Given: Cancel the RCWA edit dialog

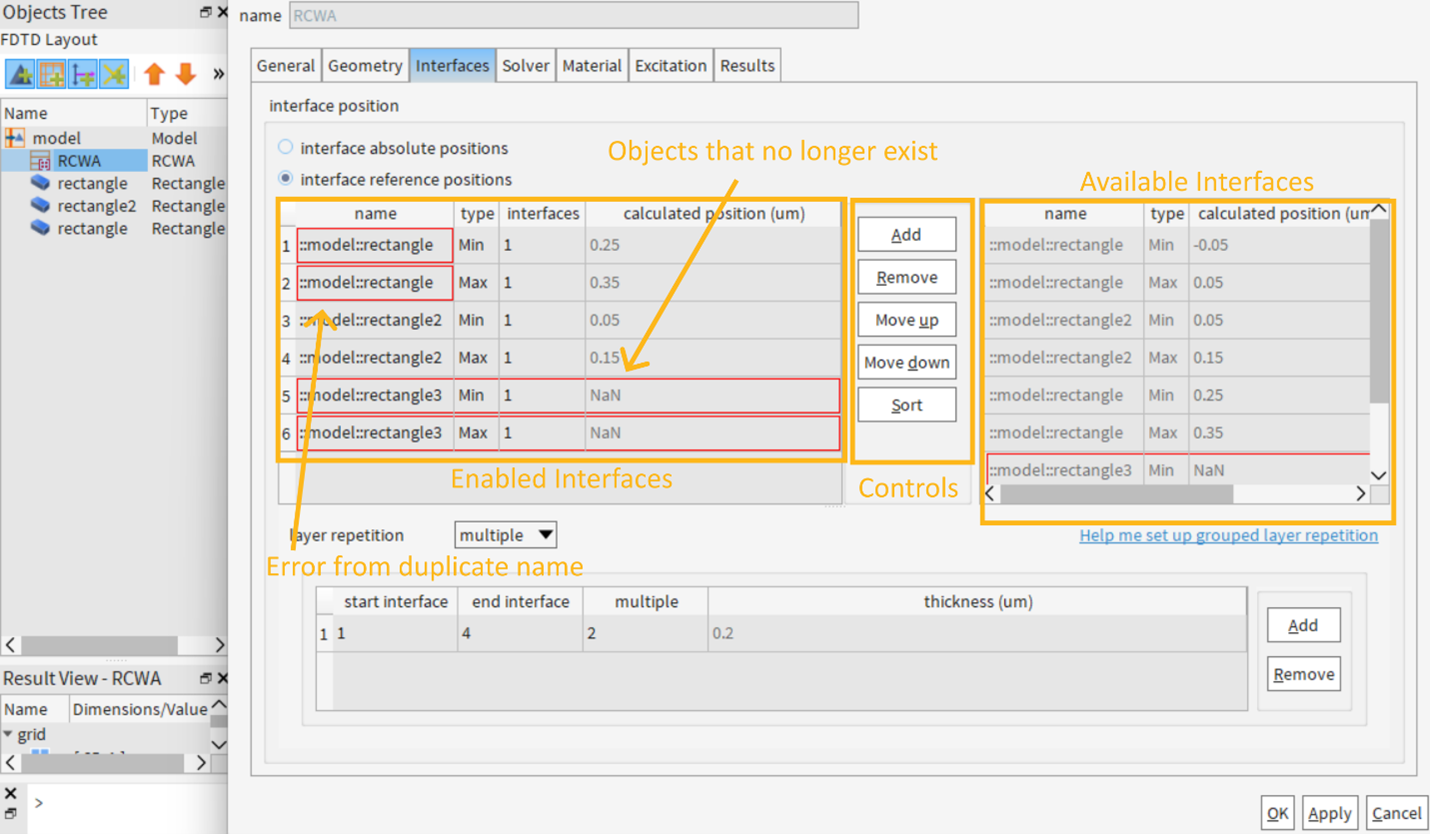Looking at the screenshot, I should [1396, 813].
